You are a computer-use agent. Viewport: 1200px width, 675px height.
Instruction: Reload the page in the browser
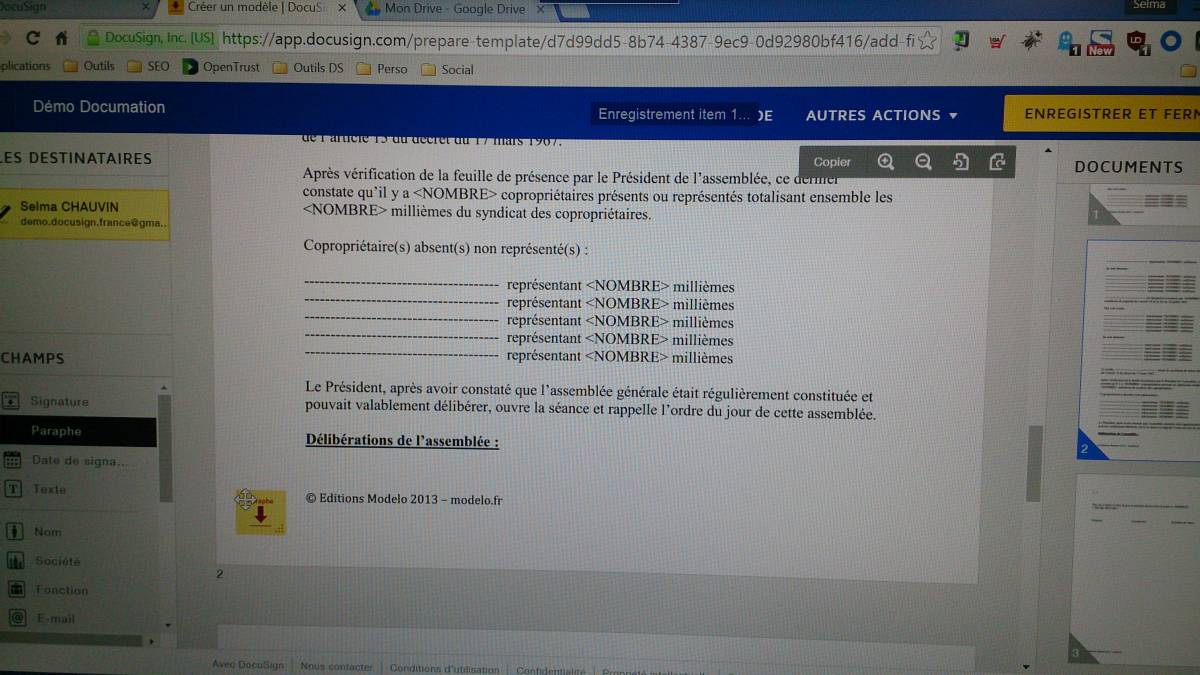(33, 39)
